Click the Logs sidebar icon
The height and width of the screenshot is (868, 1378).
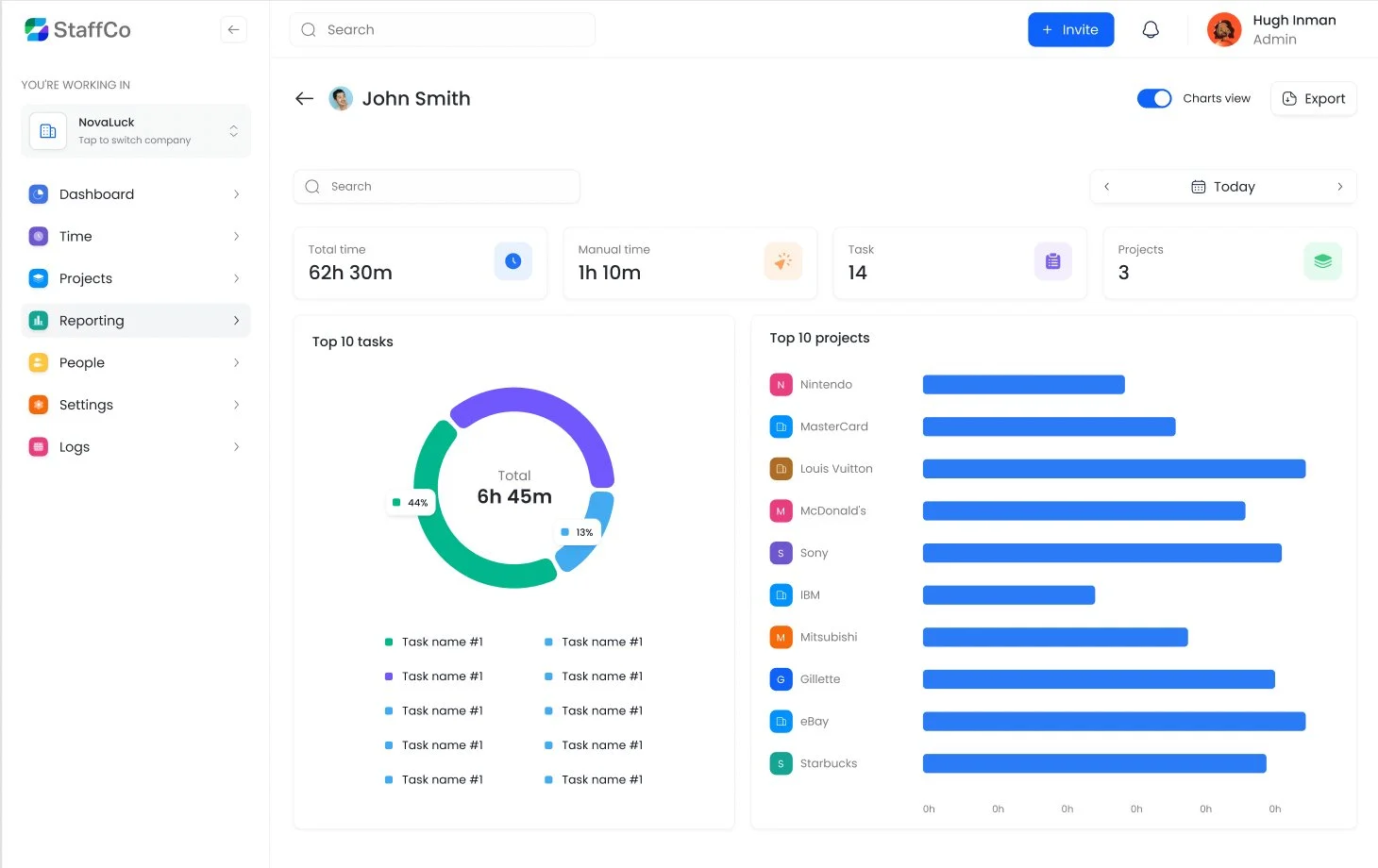(38, 446)
